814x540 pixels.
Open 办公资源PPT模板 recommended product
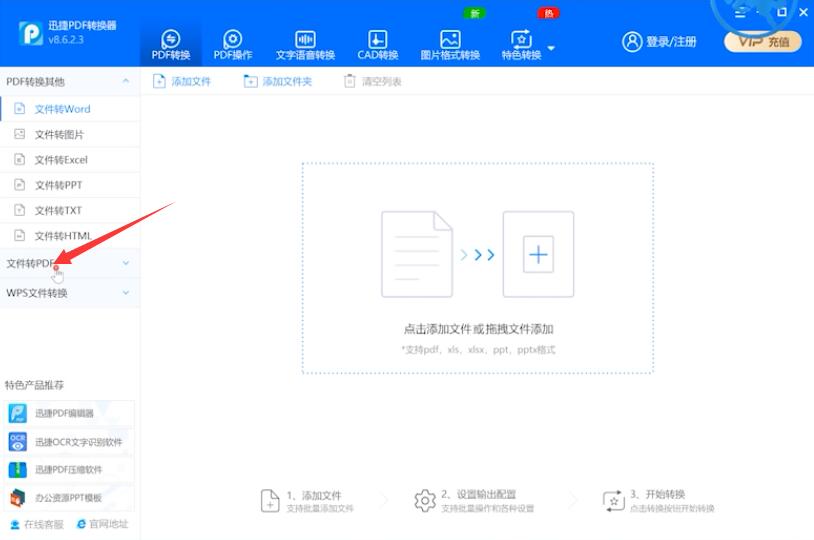(x=69, y=498)
